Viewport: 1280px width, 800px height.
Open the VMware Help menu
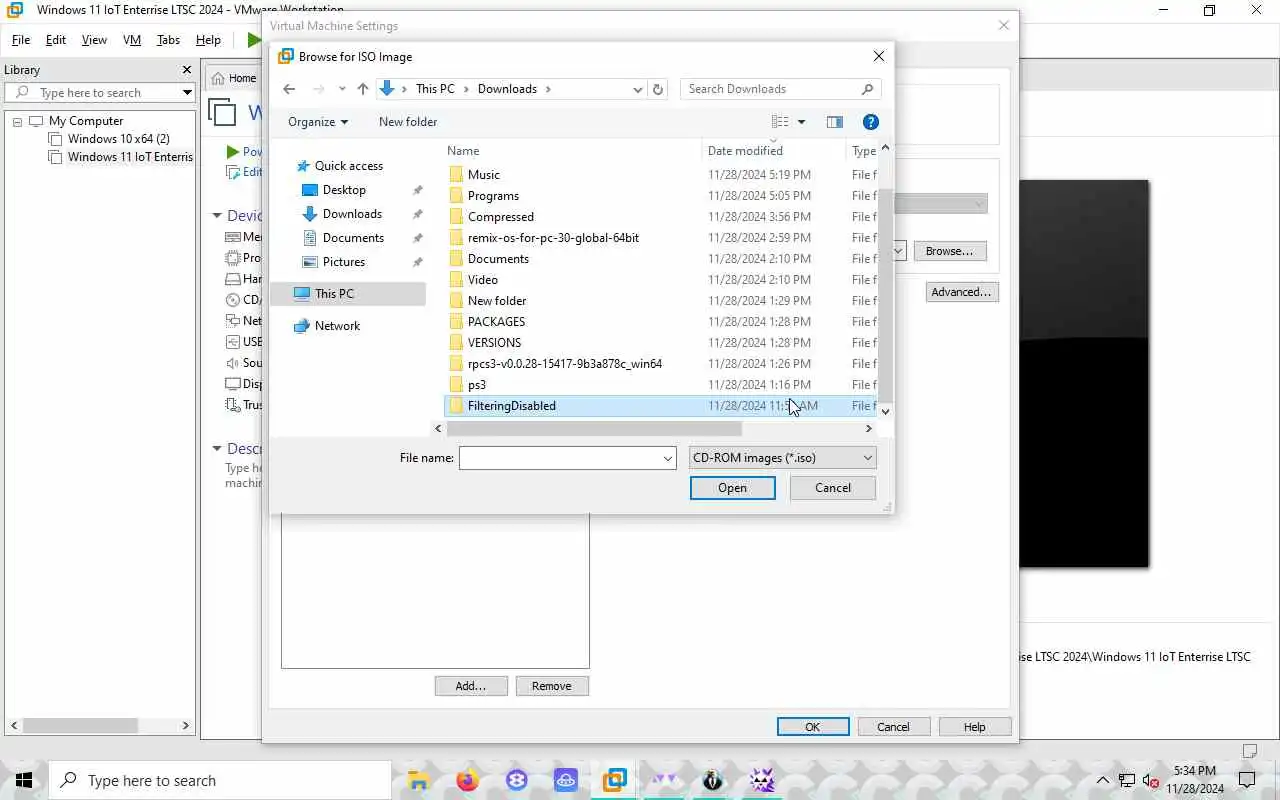tap(208, 40)
